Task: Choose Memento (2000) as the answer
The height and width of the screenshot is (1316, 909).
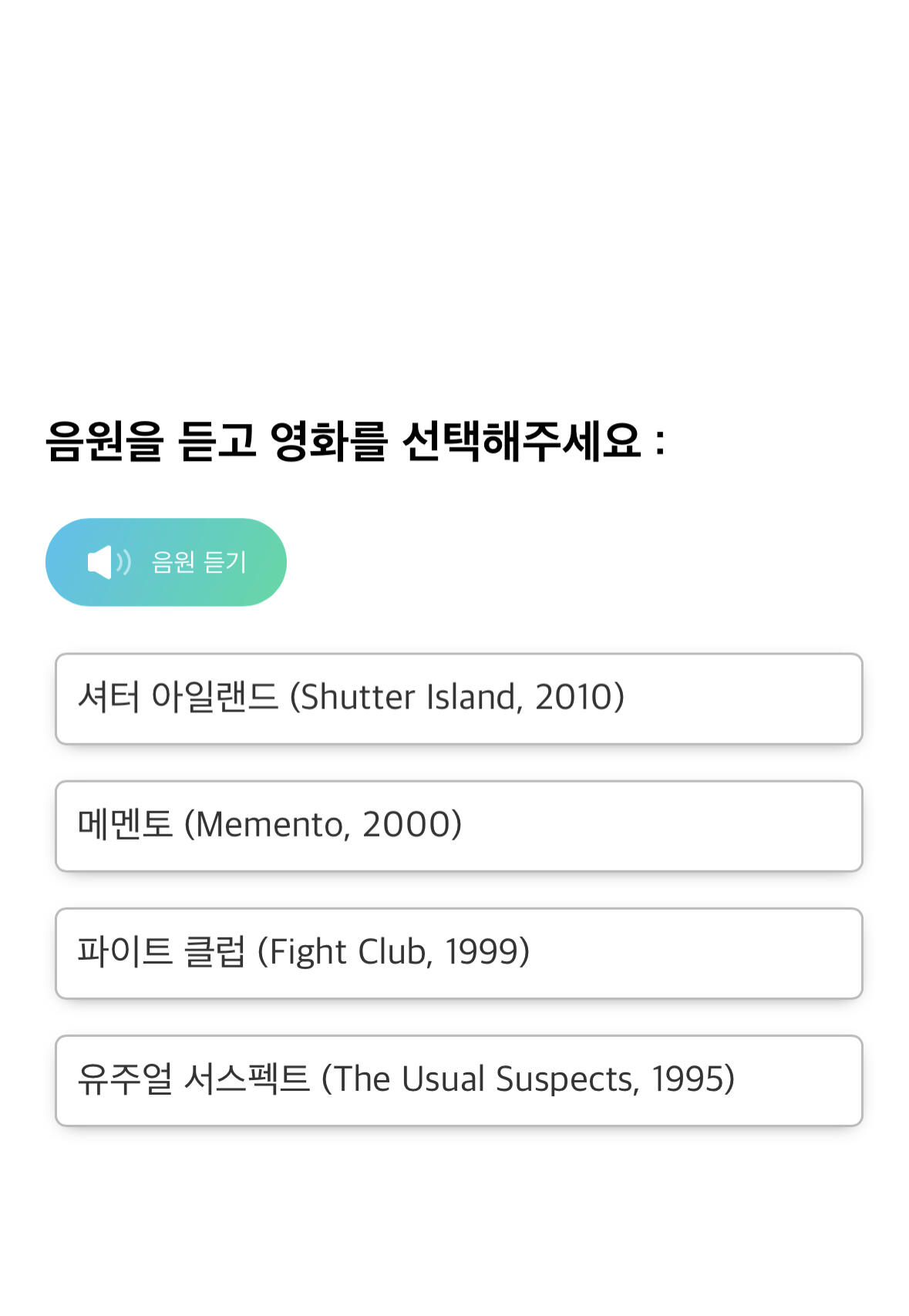Action: 458,826
